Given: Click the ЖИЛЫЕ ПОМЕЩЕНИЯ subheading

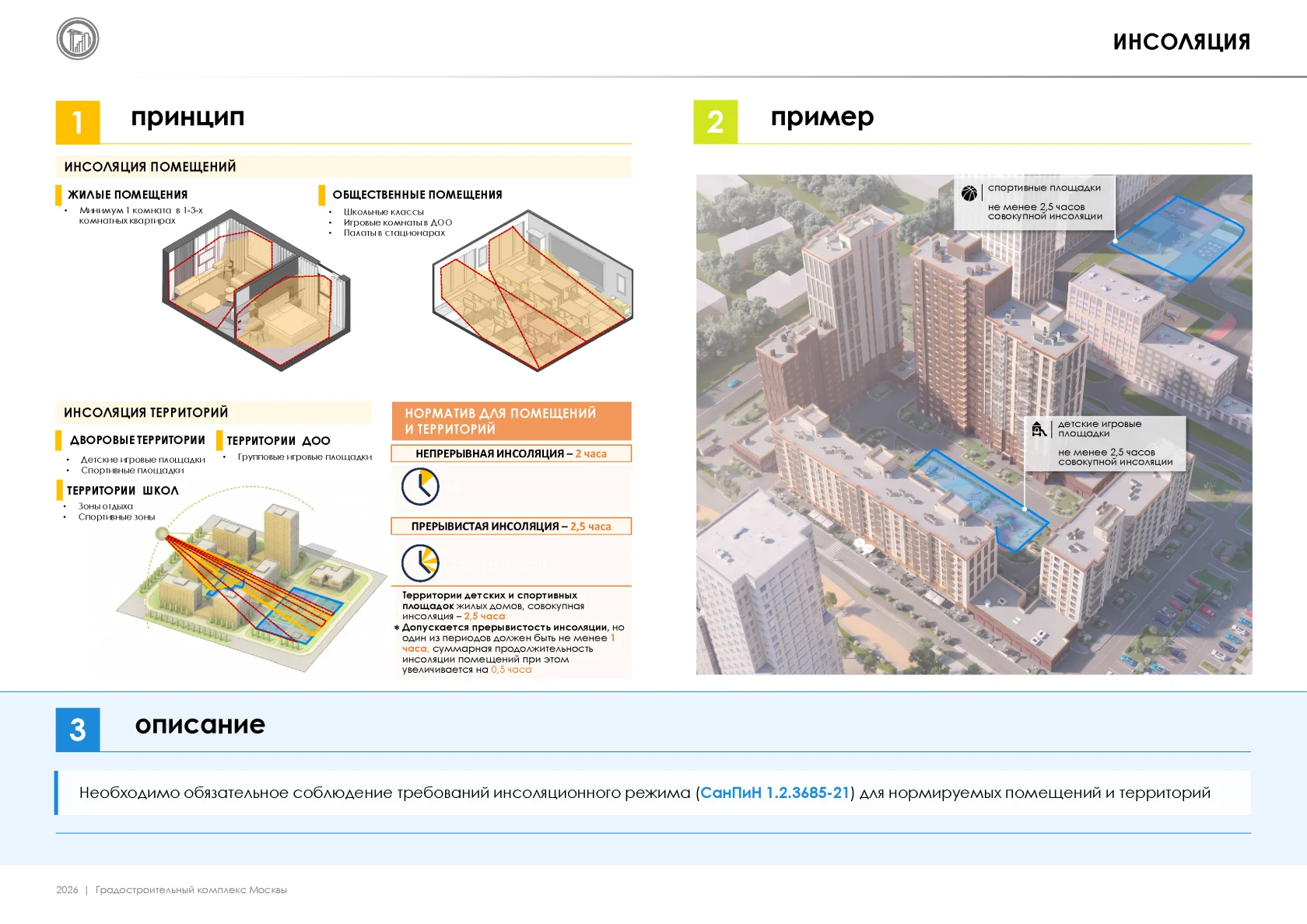Looking at the screenshot, I should (x=128, y=194).
